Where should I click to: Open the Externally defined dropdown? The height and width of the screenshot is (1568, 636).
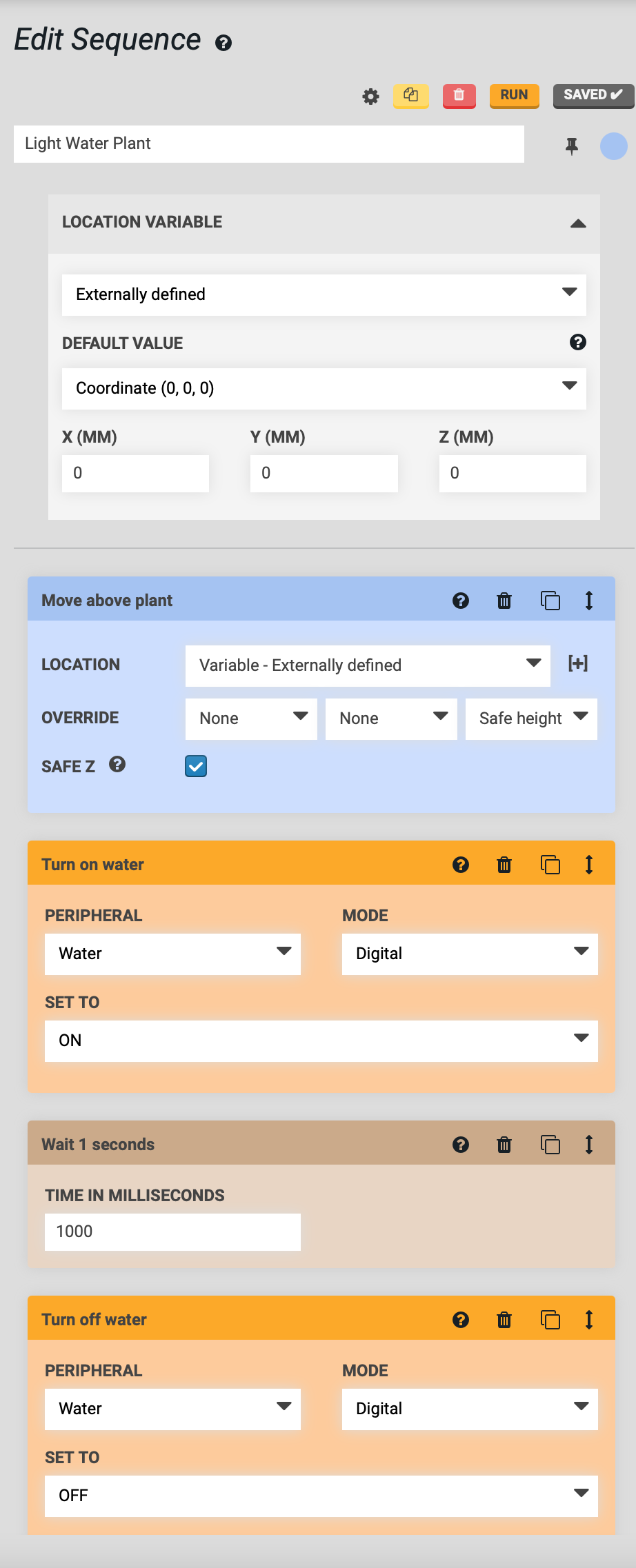[324, 295]
